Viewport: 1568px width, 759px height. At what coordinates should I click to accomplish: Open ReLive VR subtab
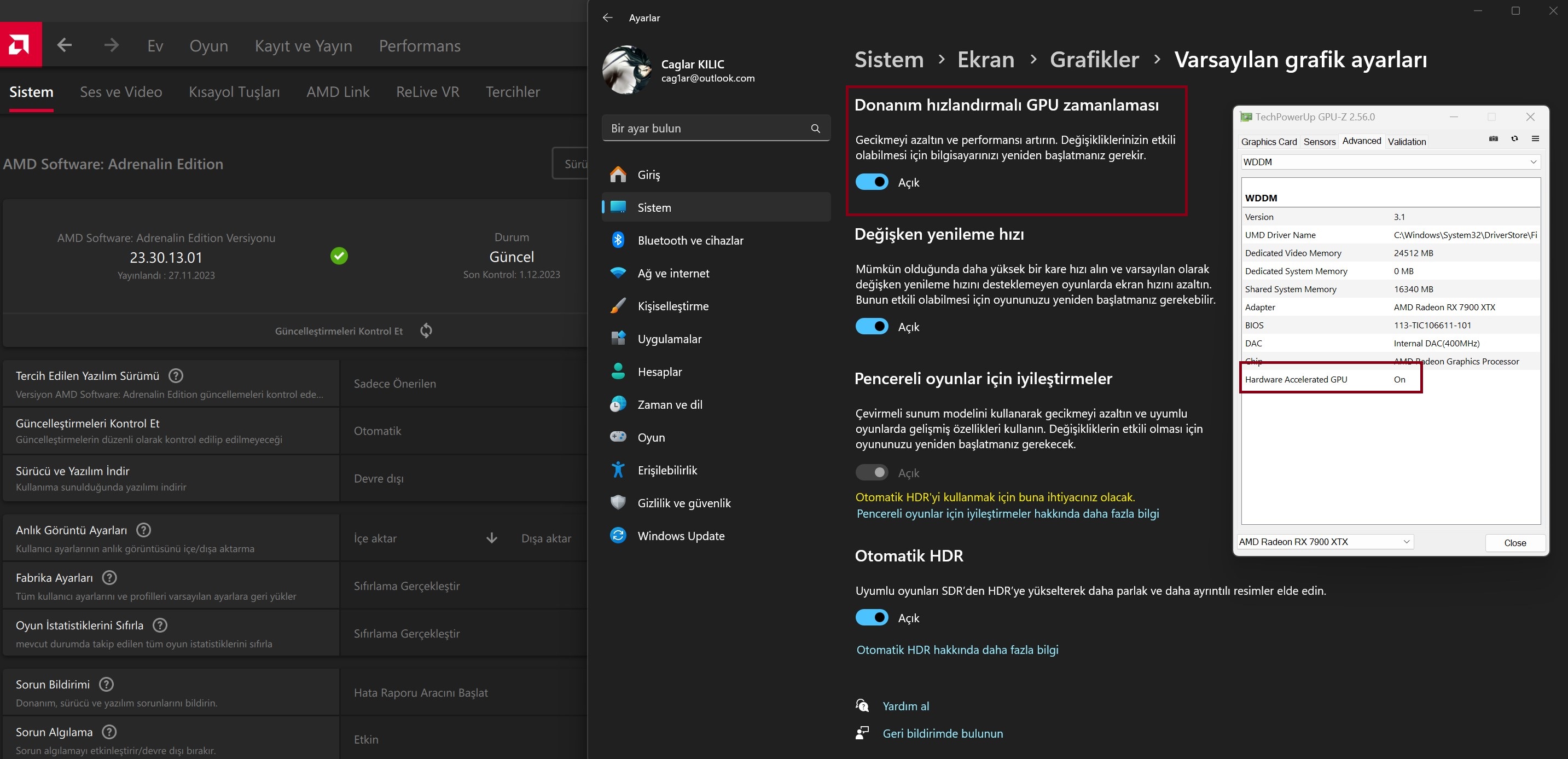[427, 92]
